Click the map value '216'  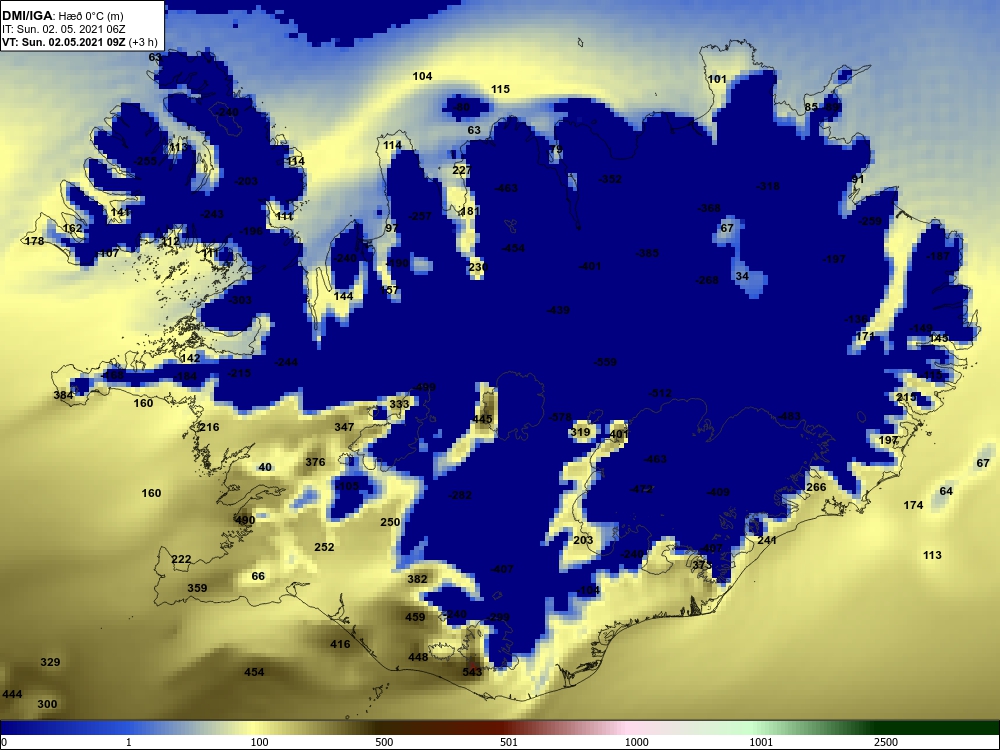(209, 427)
